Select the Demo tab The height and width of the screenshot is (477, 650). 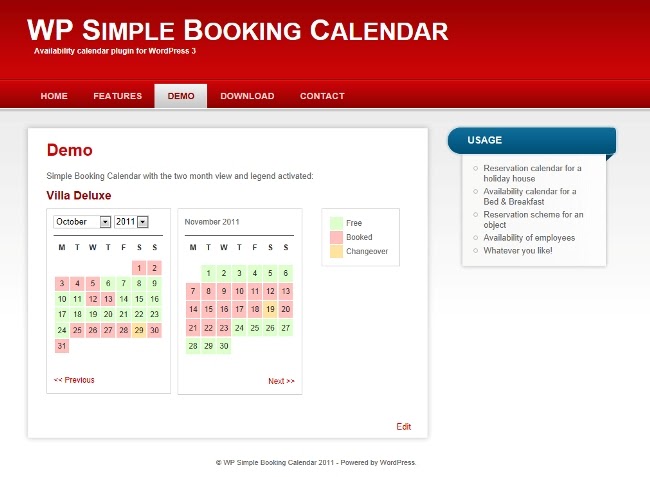pos(181,96)
